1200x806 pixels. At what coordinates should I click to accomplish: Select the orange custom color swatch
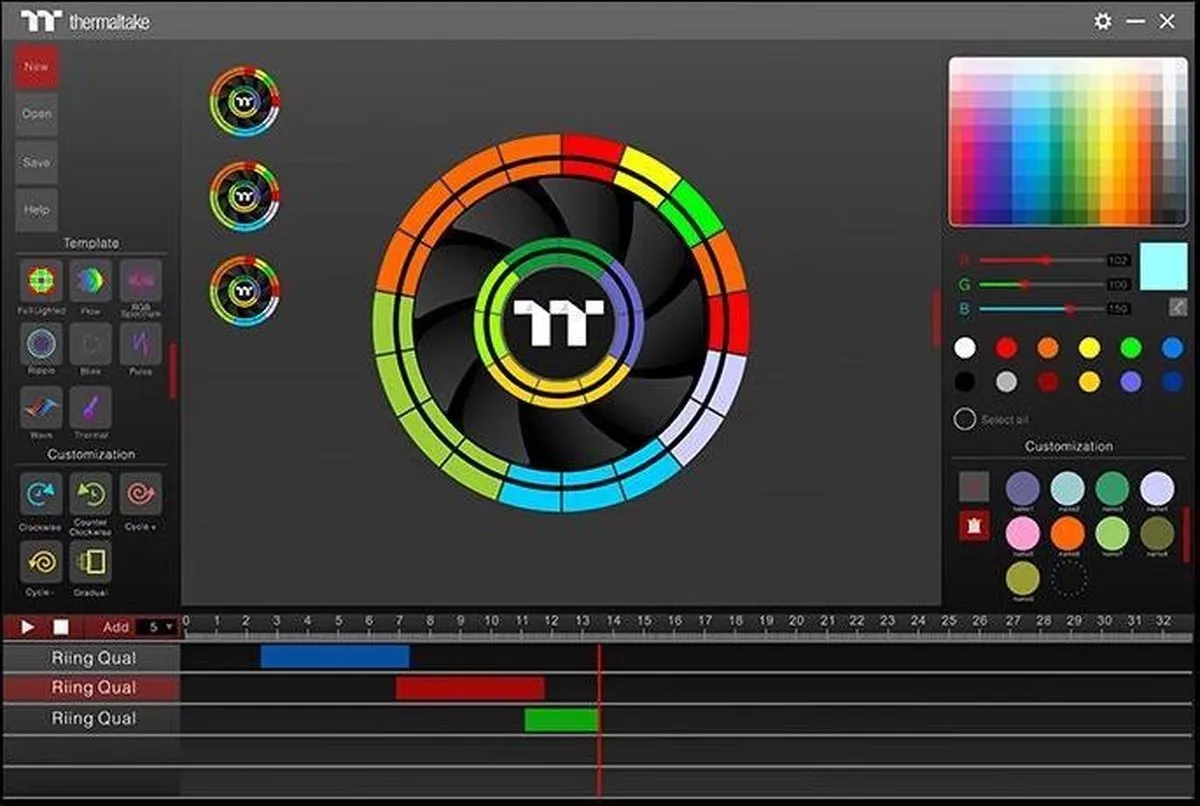(x=1067, y=533)
